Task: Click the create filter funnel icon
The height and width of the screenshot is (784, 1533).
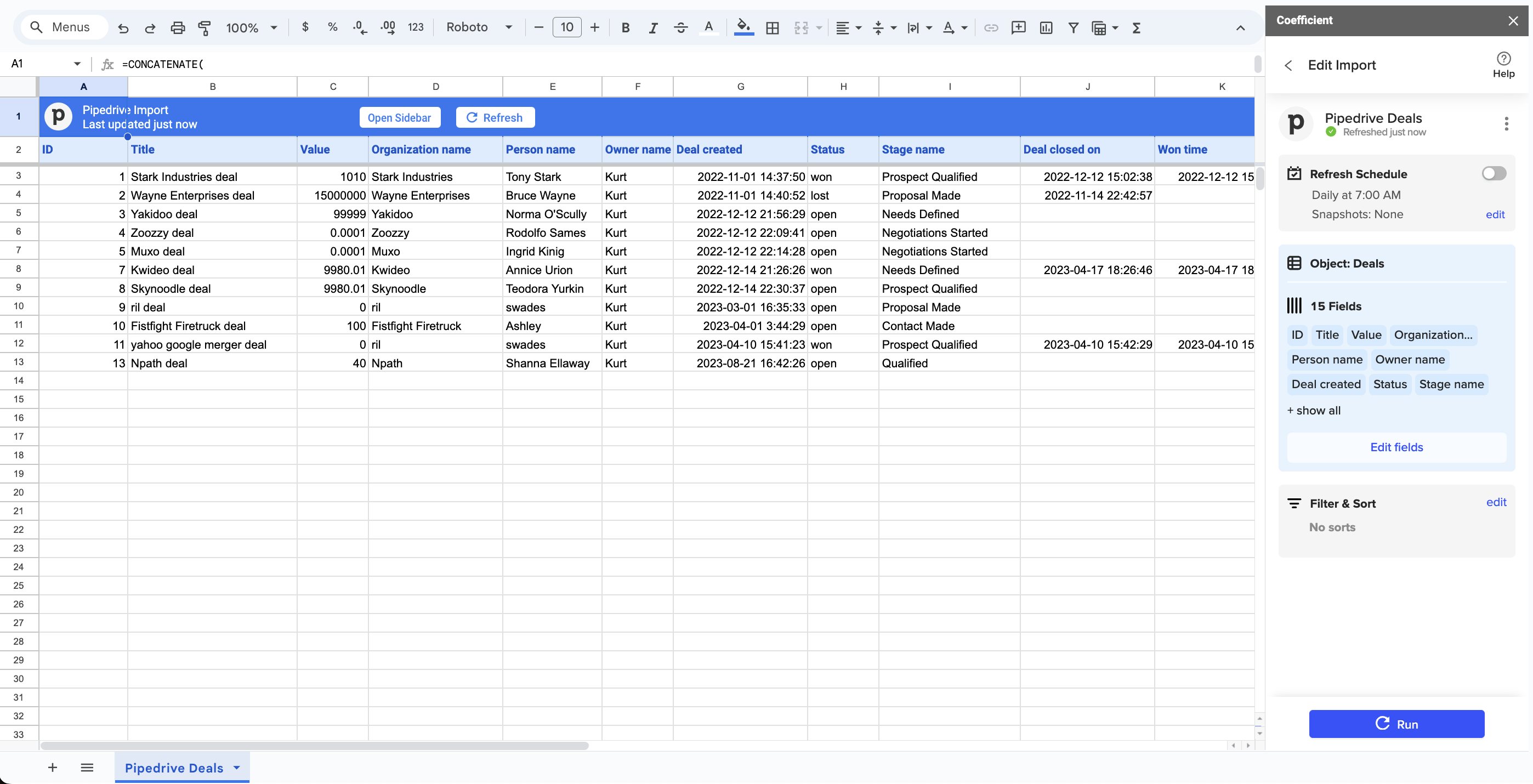Action: [1073, 27]
